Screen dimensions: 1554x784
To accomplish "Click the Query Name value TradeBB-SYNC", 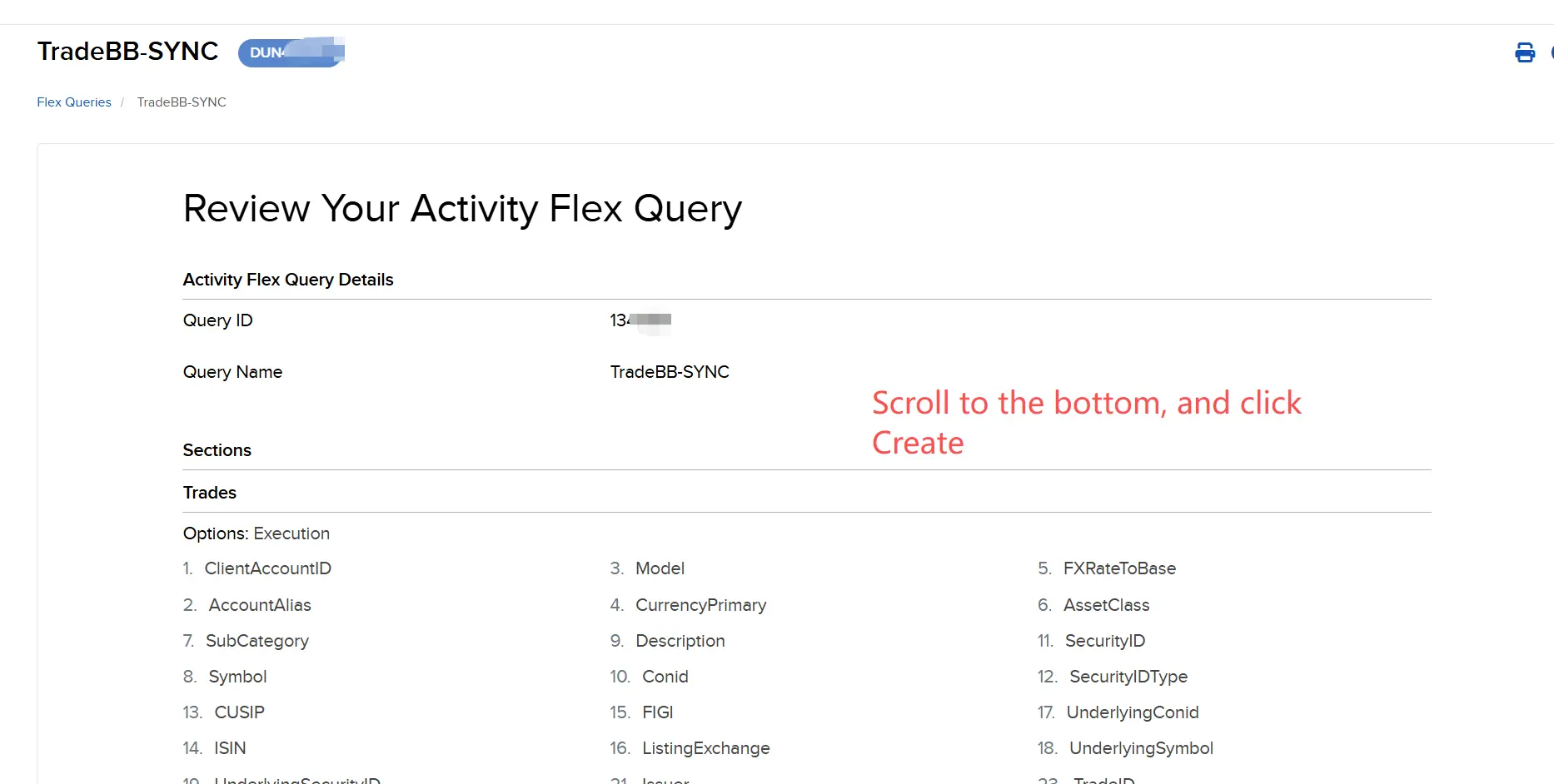I will point(670,372).
